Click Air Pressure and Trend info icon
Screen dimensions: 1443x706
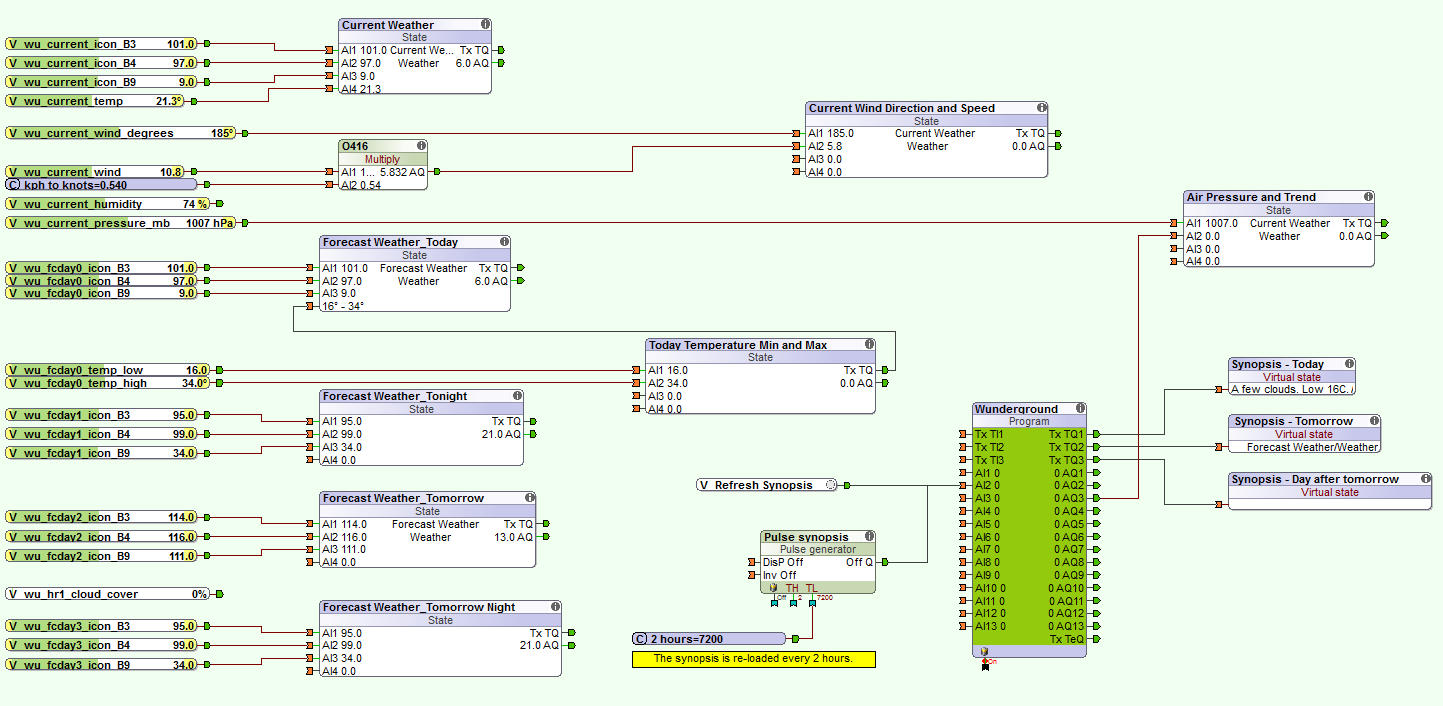pyautogui.click(x=1367, y=197)
